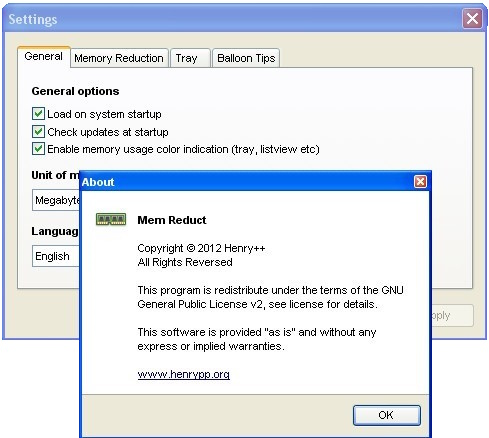Click OK in the About dialog
Screen dimensions: 489x438
[x=387, y=415]
